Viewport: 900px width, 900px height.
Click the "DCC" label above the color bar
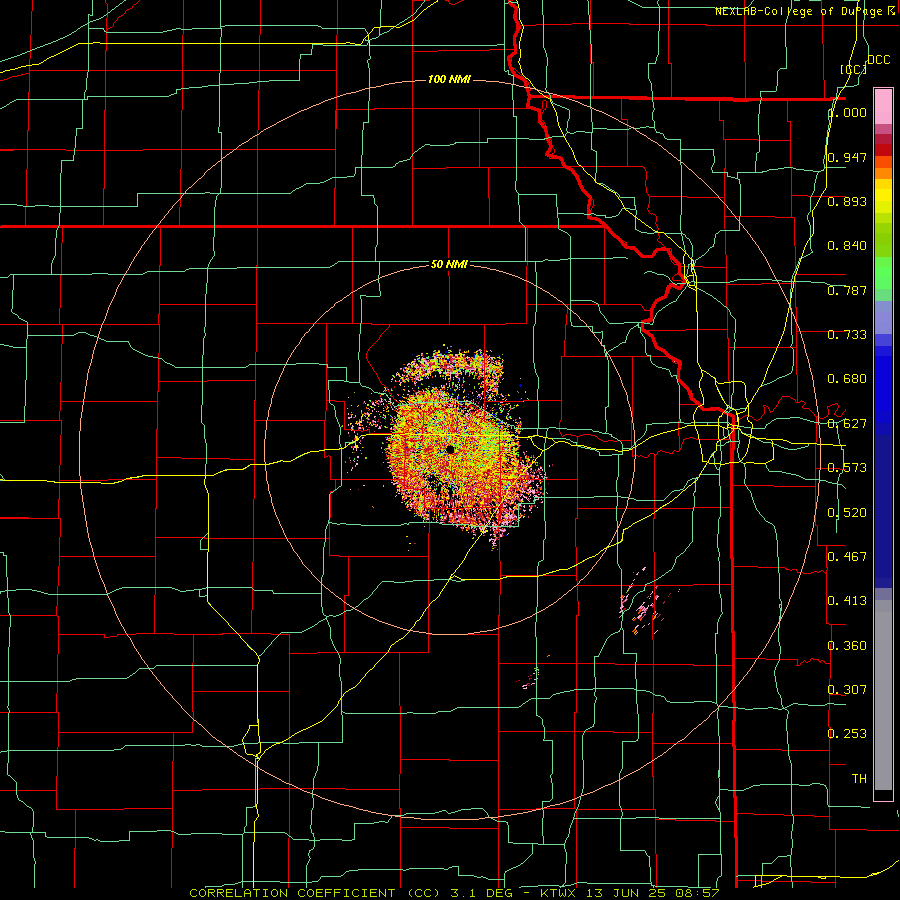(x=878, y=60)
